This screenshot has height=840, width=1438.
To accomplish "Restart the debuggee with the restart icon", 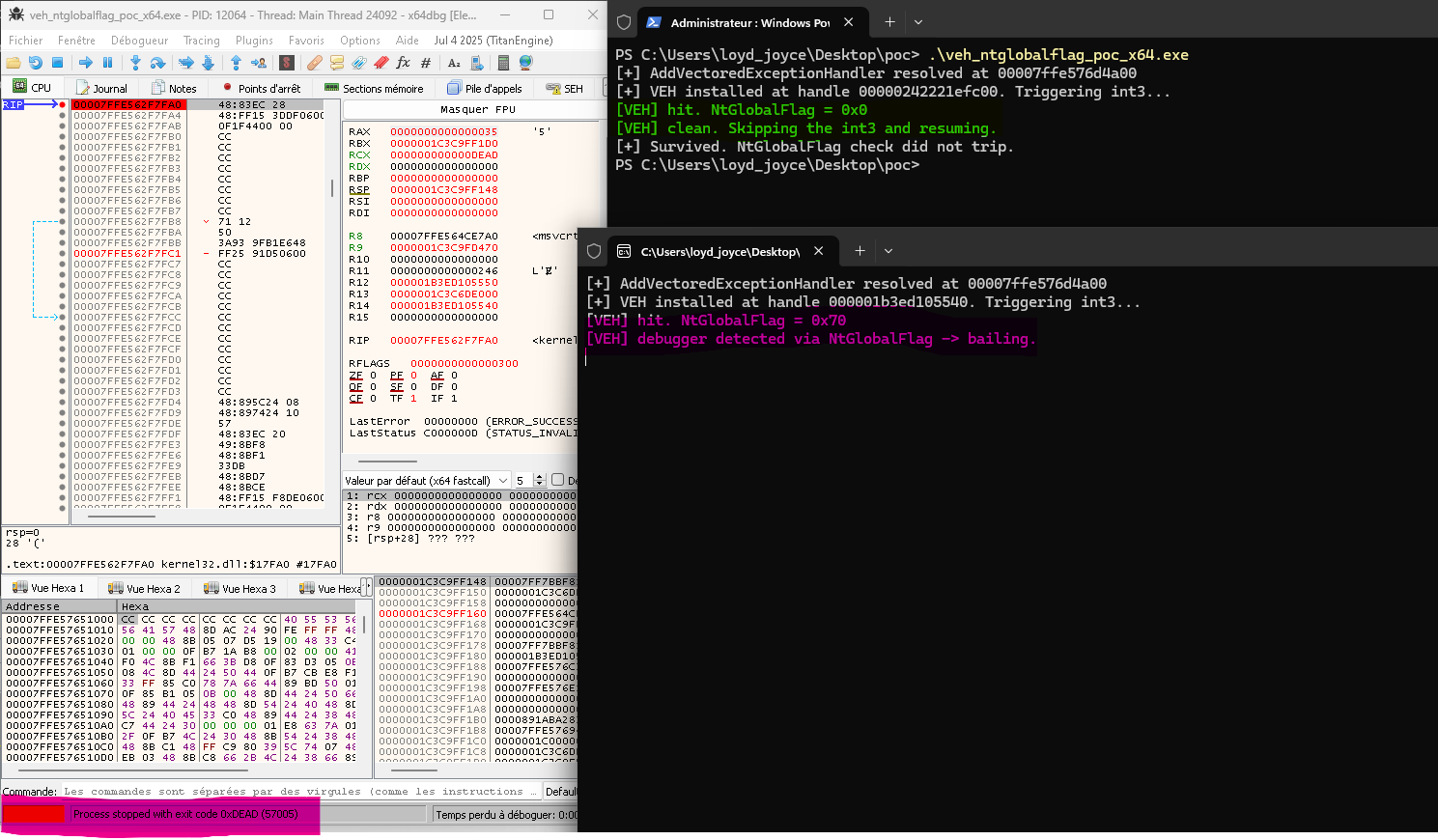I will 36,63.
